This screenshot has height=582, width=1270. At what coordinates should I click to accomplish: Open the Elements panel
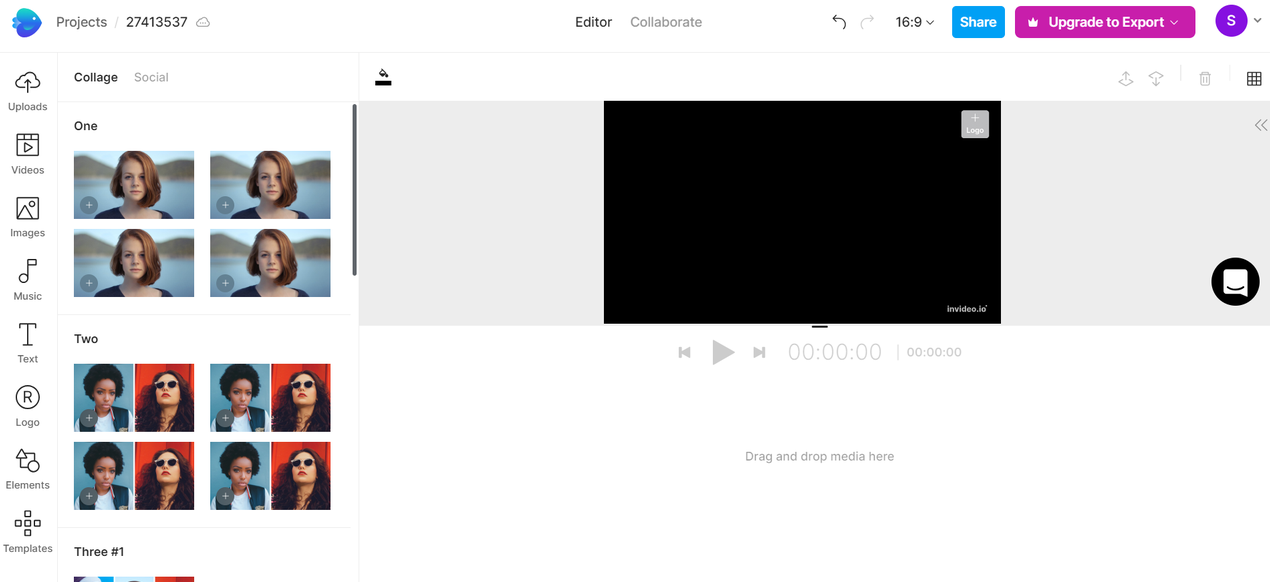point(28,469)
